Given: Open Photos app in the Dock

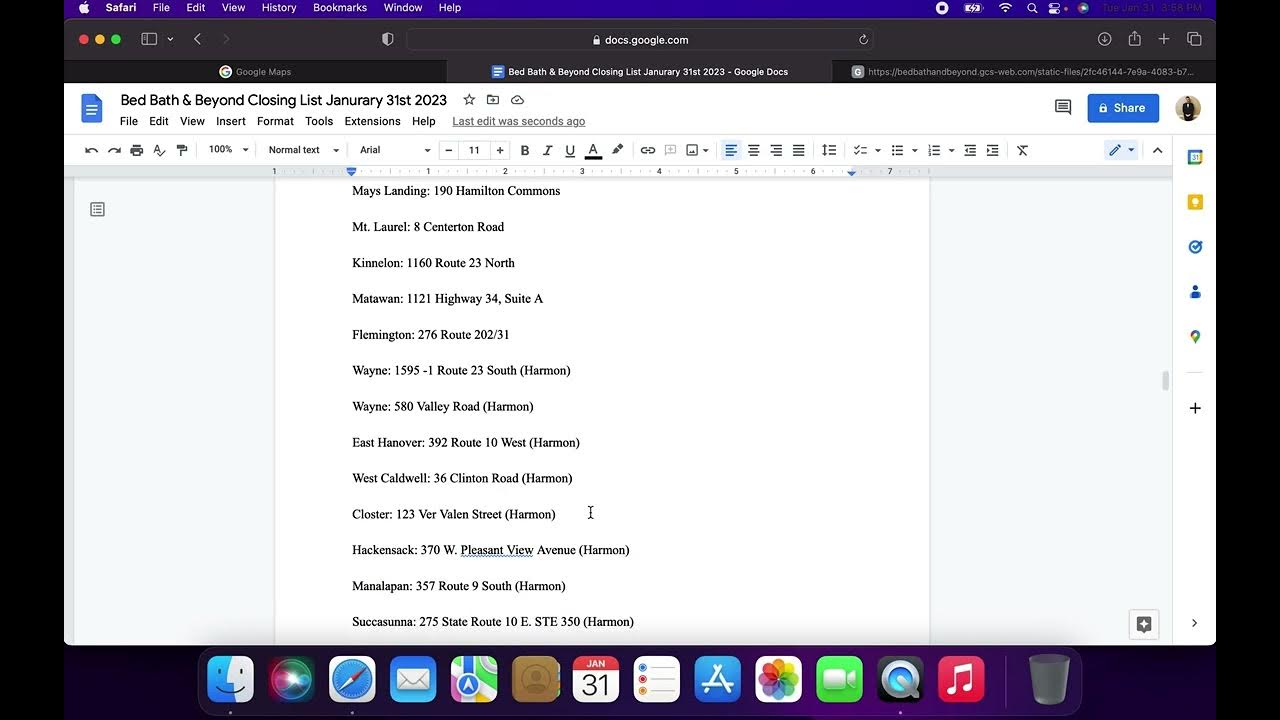Looking at the screenshot, I should click(778, 681).
